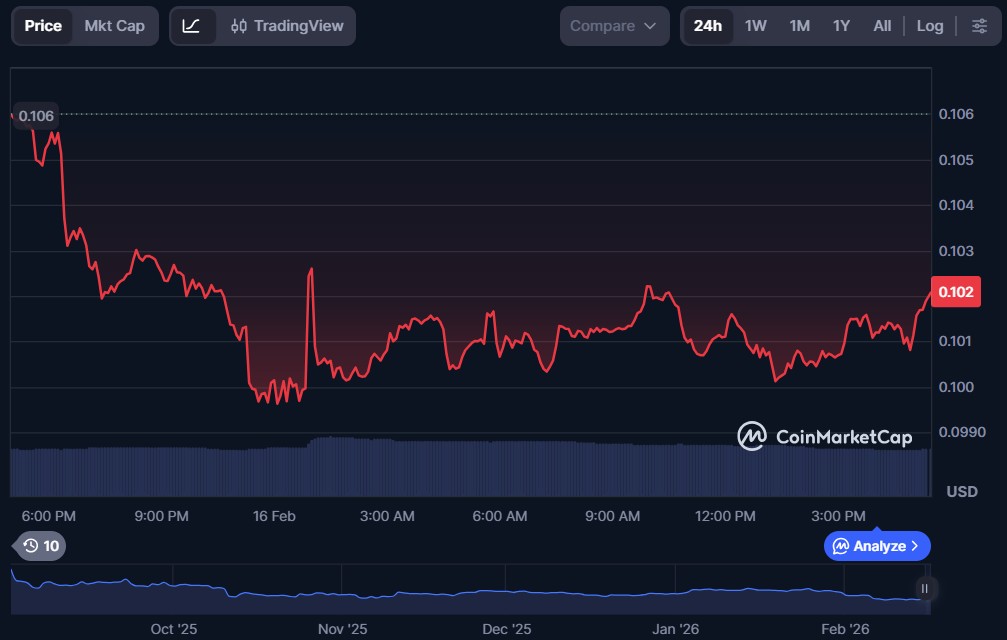Click the CoinMarketCap watermark logo

pos(824,436)
